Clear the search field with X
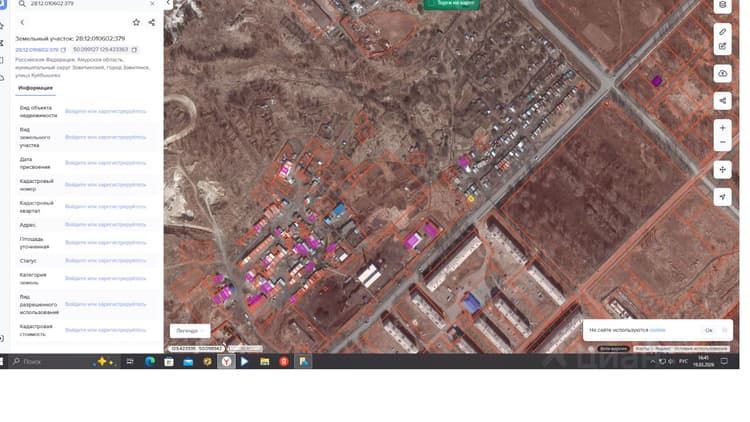This screenshot has height=422, width=750. (153, 4)
